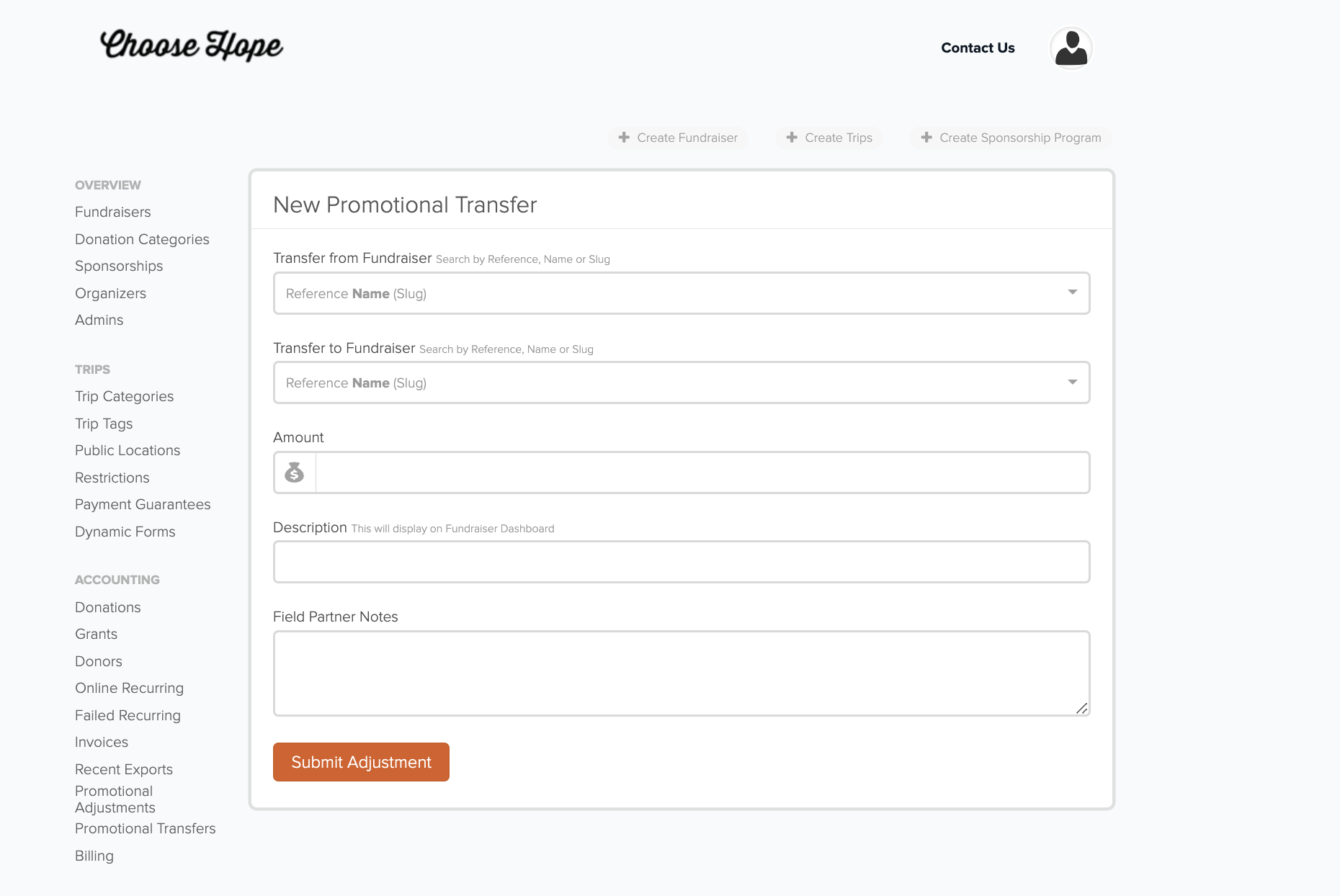
Task: Click into the Description text field
Action: (x=682, y=562)
